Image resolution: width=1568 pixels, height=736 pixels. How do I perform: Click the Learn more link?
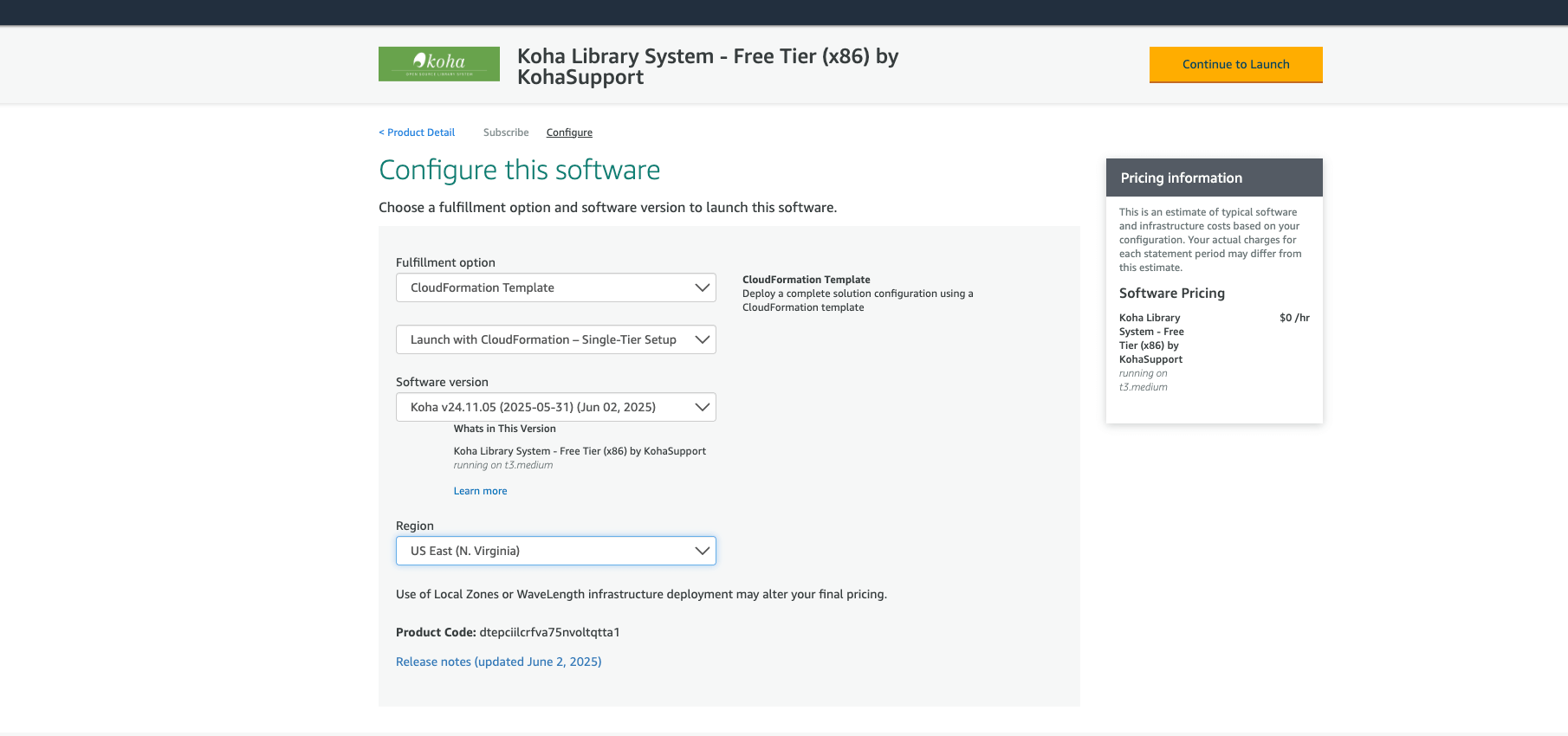coord(480,491)
